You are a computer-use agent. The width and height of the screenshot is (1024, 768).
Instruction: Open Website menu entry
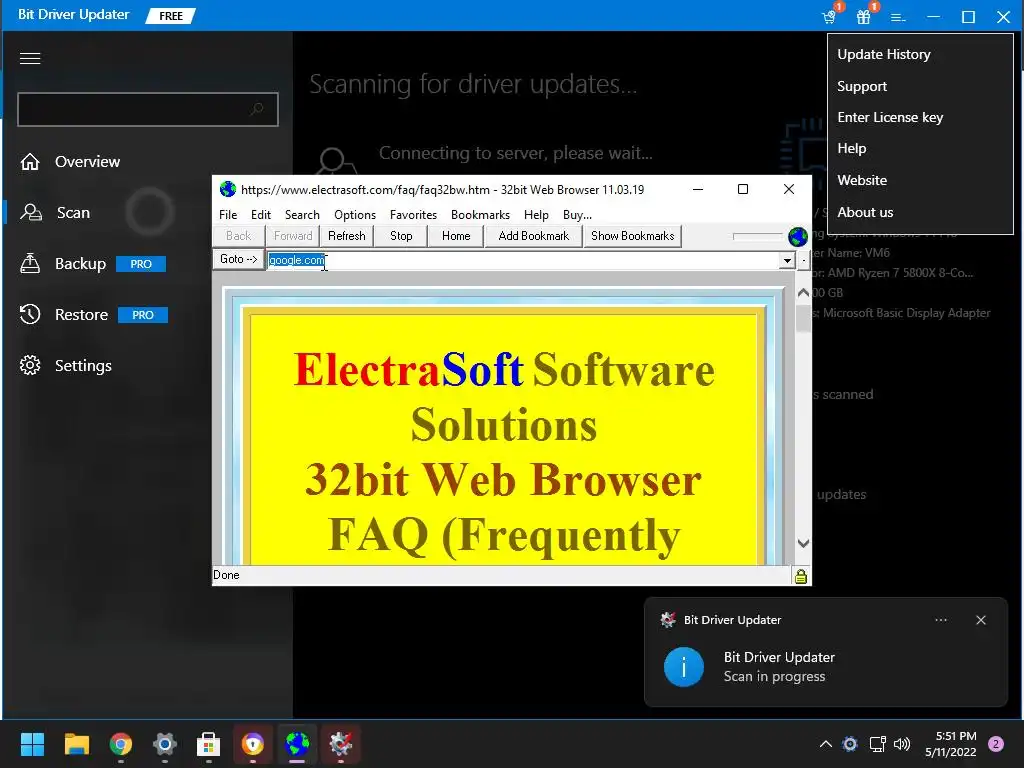862,180
